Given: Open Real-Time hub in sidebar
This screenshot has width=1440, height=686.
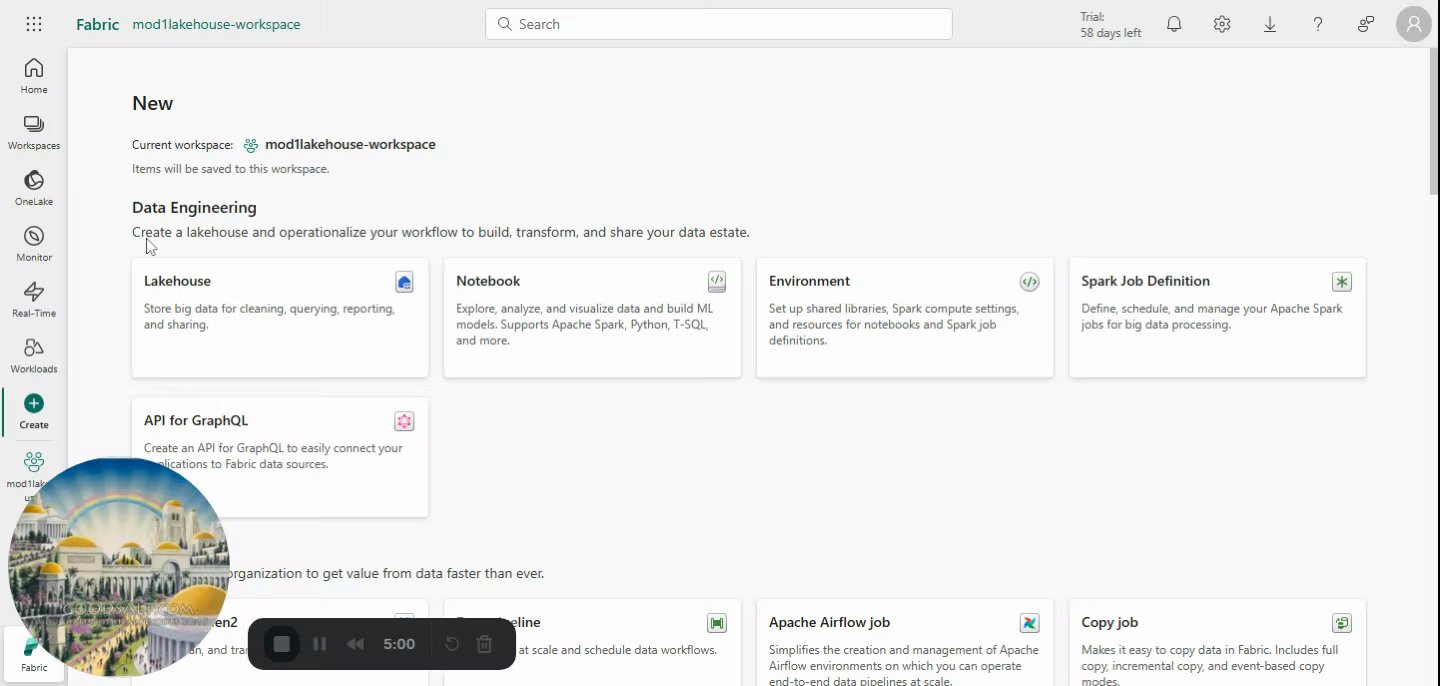Looking at the screenshot, I should pyautogui.click(x=34, y=299).
